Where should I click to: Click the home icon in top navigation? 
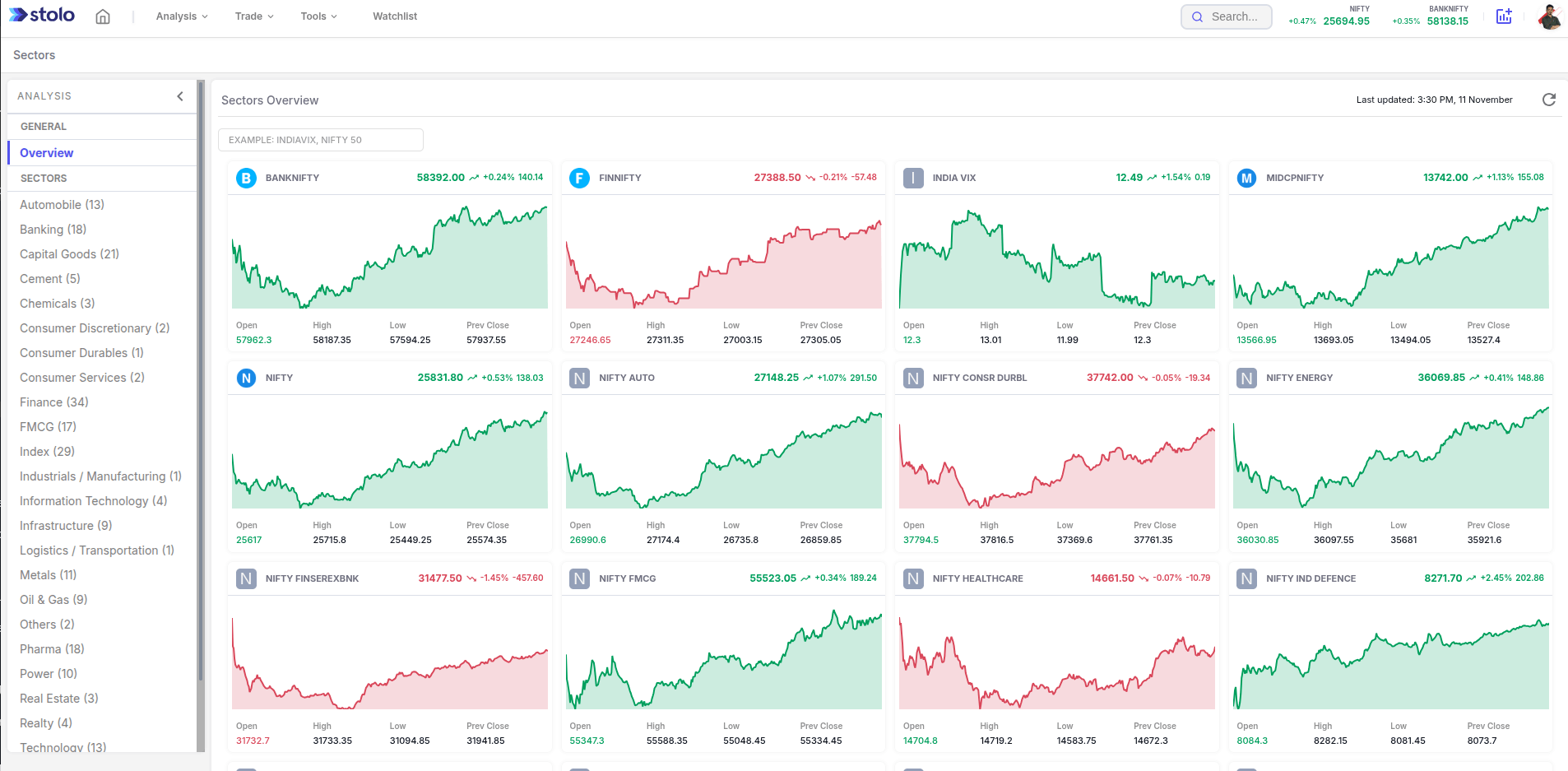[x=103, y=16]
